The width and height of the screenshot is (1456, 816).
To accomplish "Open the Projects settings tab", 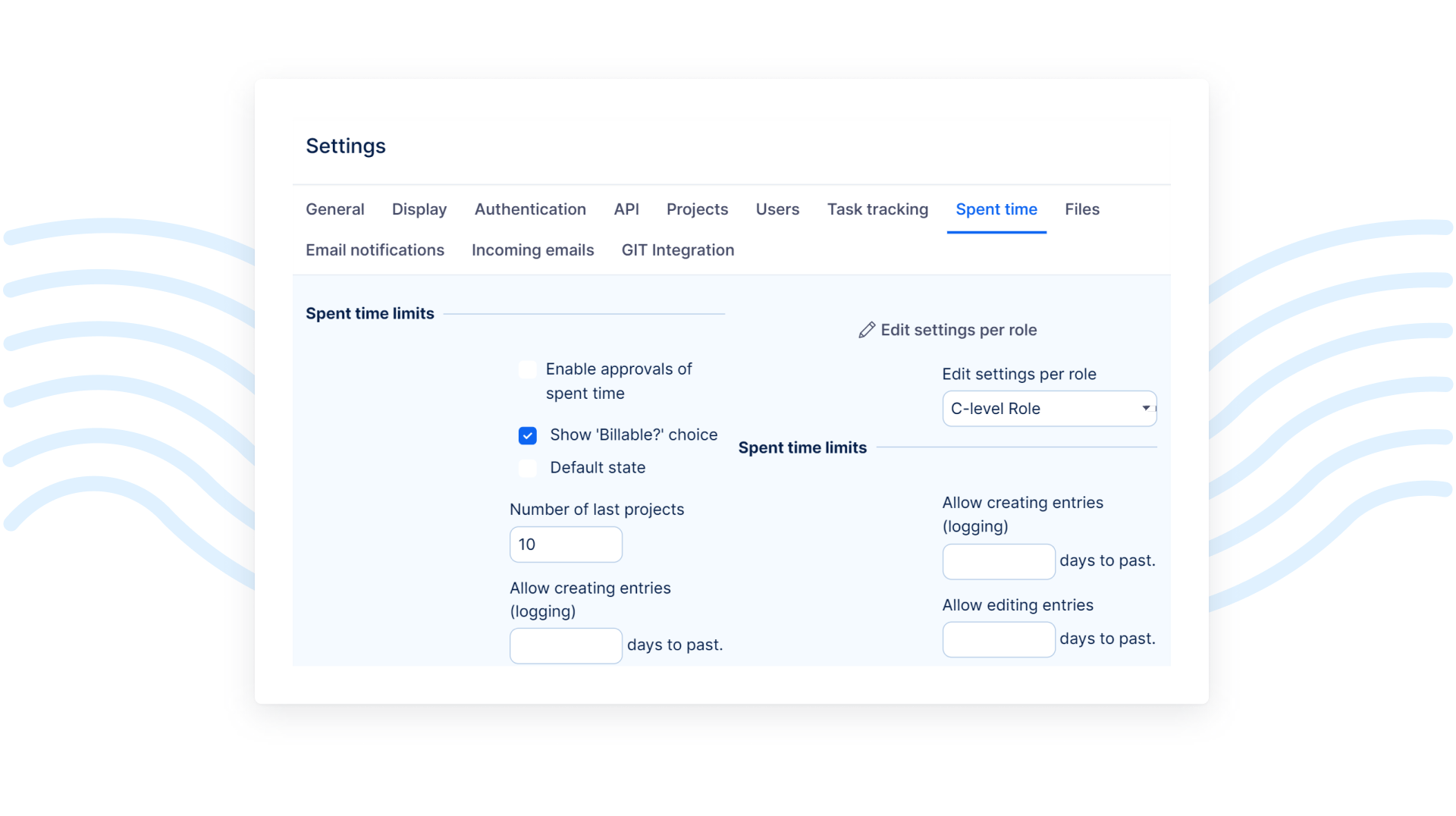I will (x=697, y=209).
